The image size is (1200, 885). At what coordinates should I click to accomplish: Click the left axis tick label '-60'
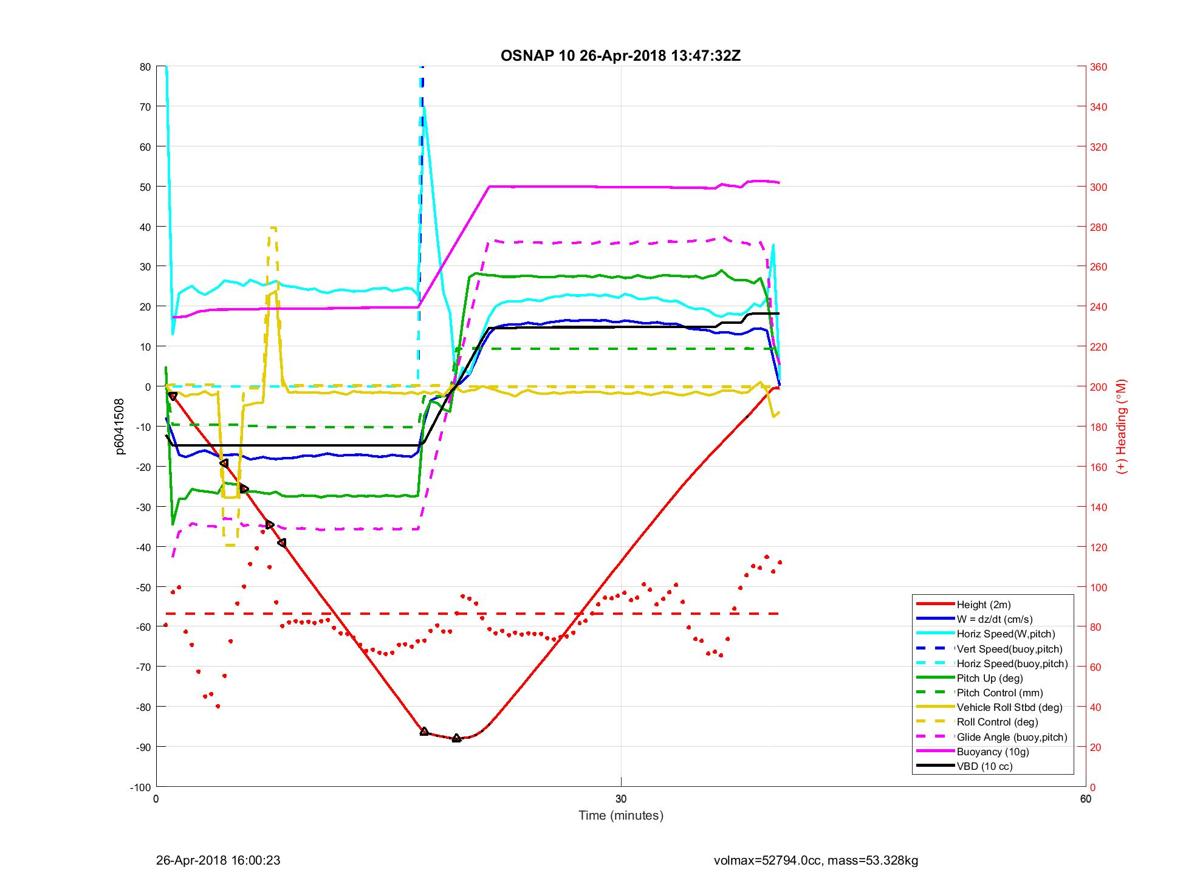142,627
